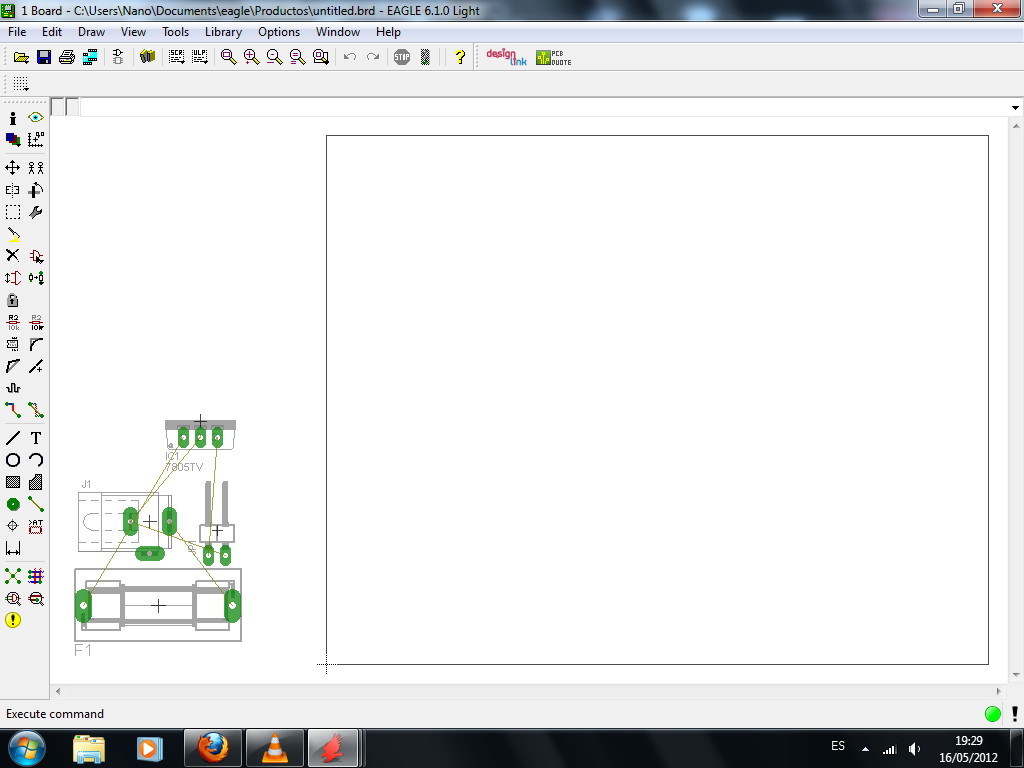The image size is (1024, 768).
Task: Run the Ratsnest tool
Action: coord(12,576)
